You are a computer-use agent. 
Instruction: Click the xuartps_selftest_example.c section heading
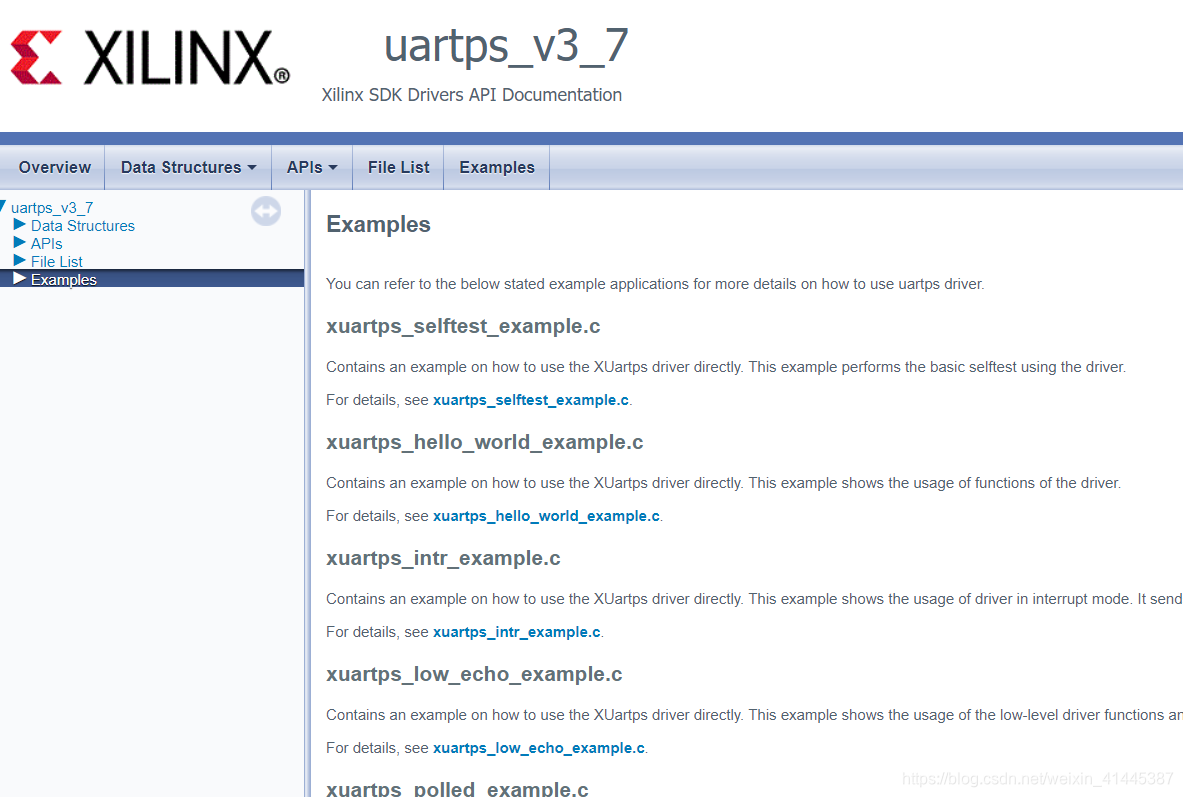tap(463, 327)
